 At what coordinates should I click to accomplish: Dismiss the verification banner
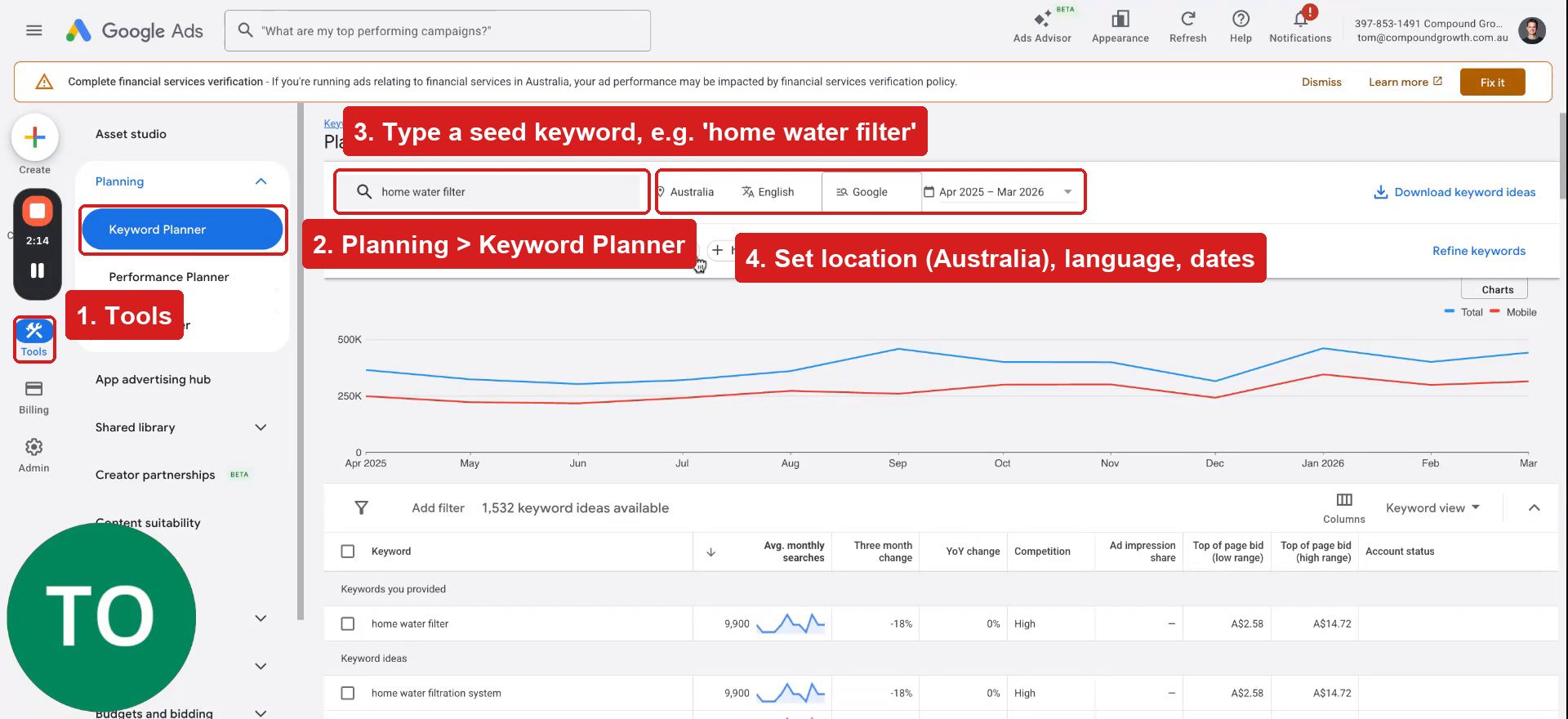coord(1321,83)
